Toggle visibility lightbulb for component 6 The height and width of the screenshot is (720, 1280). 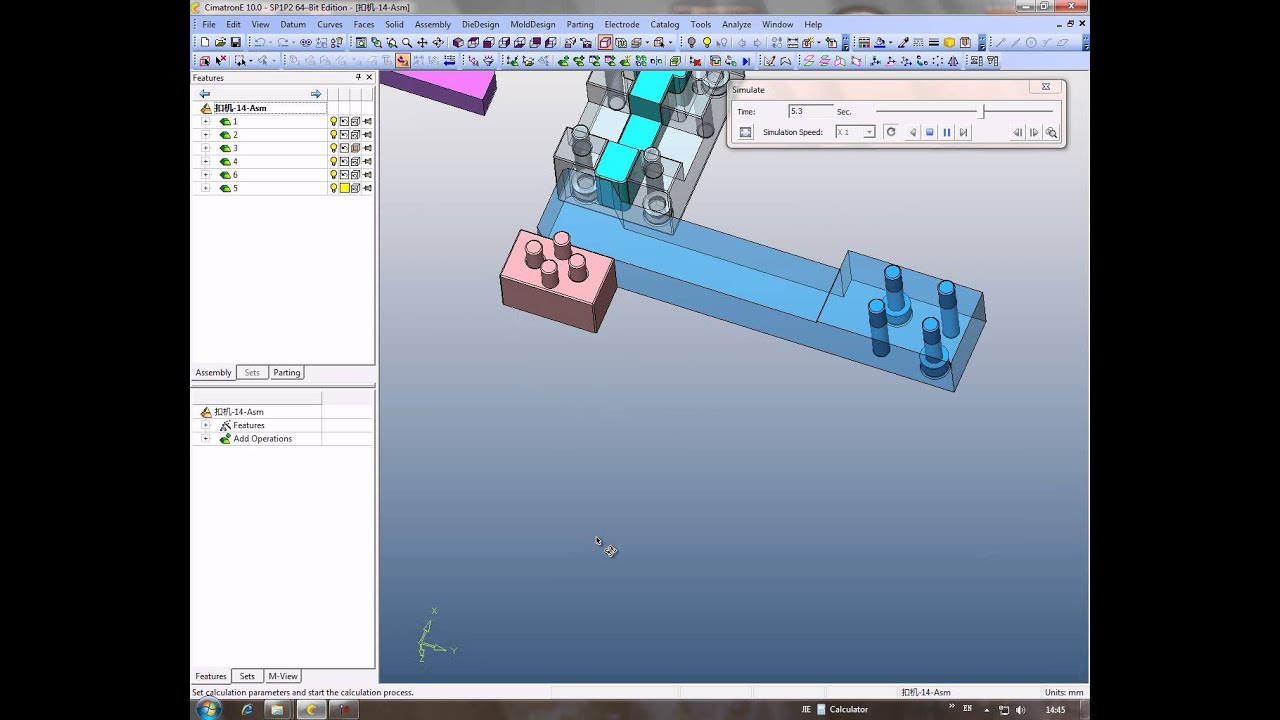pos(334,175)
